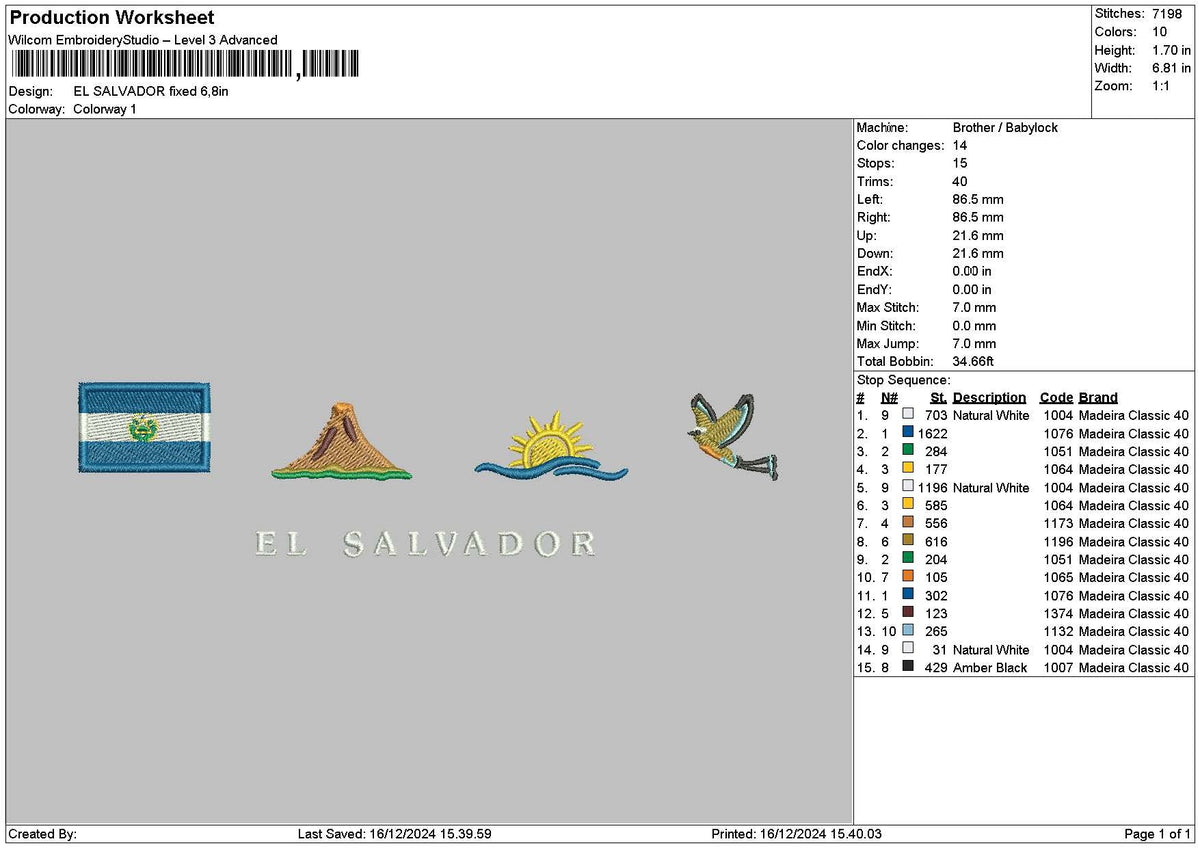Pick the yellow swatch in stop 6
This screenshot has height=848, width=1200.
click(x=908, y=505)
